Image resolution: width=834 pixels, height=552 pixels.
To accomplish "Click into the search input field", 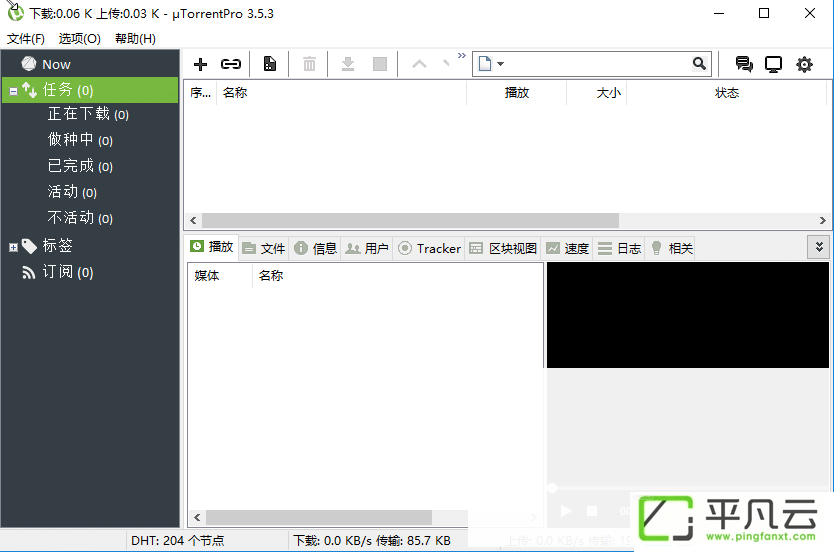I will click(x=597, y=64).
